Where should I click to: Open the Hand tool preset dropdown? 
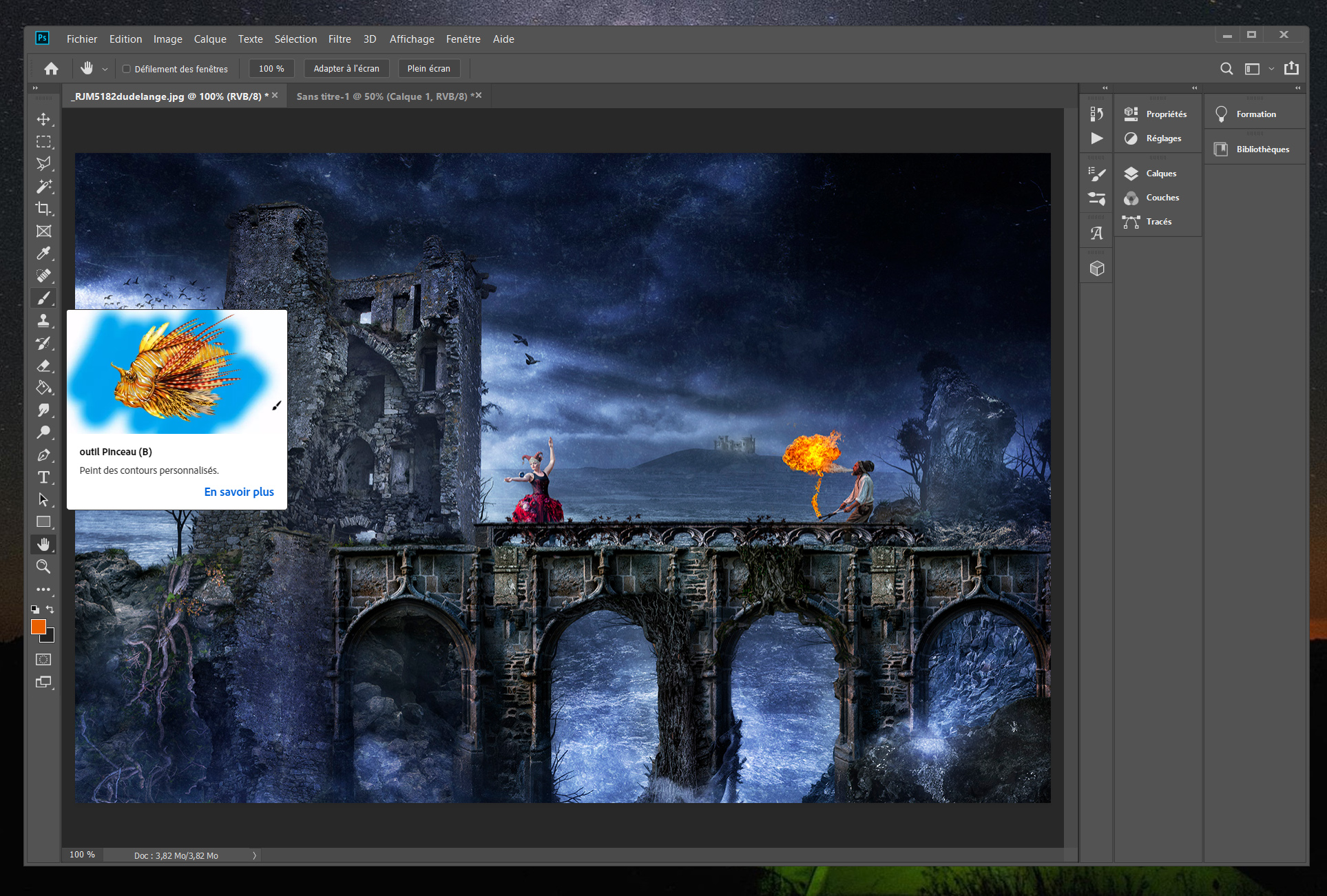click(105, 69)
